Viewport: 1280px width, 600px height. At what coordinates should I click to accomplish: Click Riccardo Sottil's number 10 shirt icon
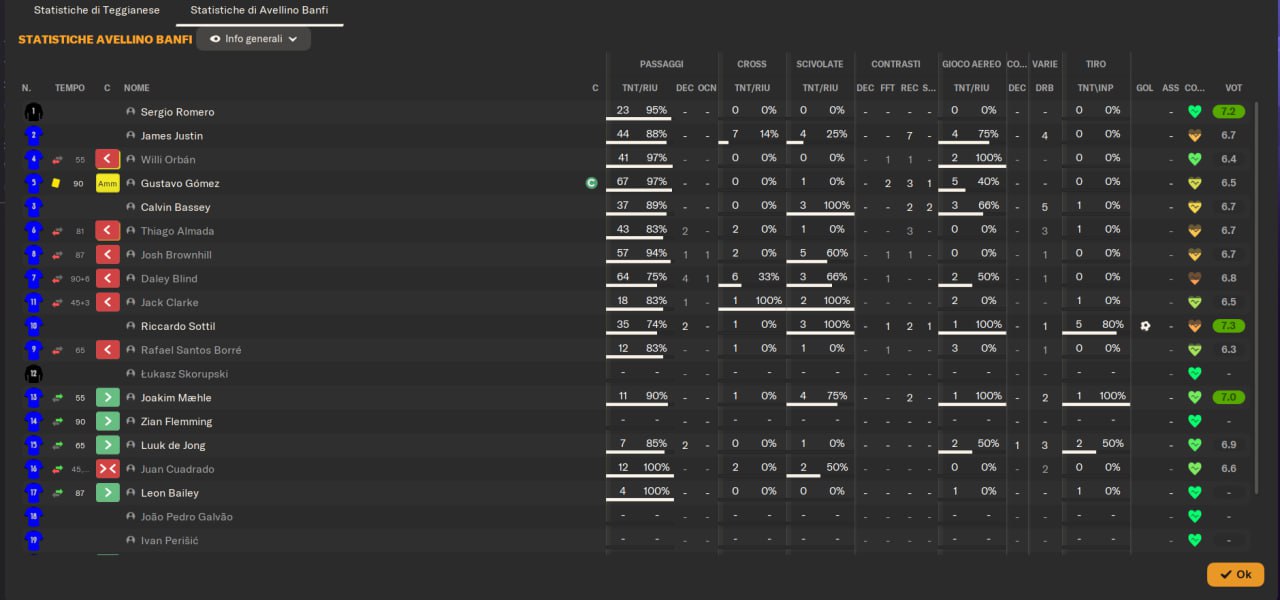coord(33,326)
